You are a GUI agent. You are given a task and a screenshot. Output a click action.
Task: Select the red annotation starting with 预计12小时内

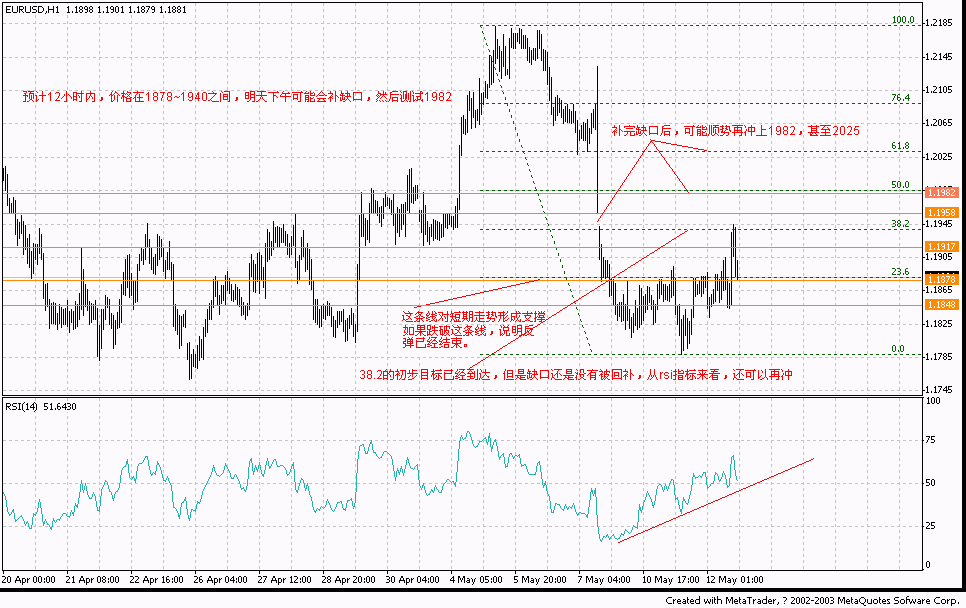coord(237,97)
